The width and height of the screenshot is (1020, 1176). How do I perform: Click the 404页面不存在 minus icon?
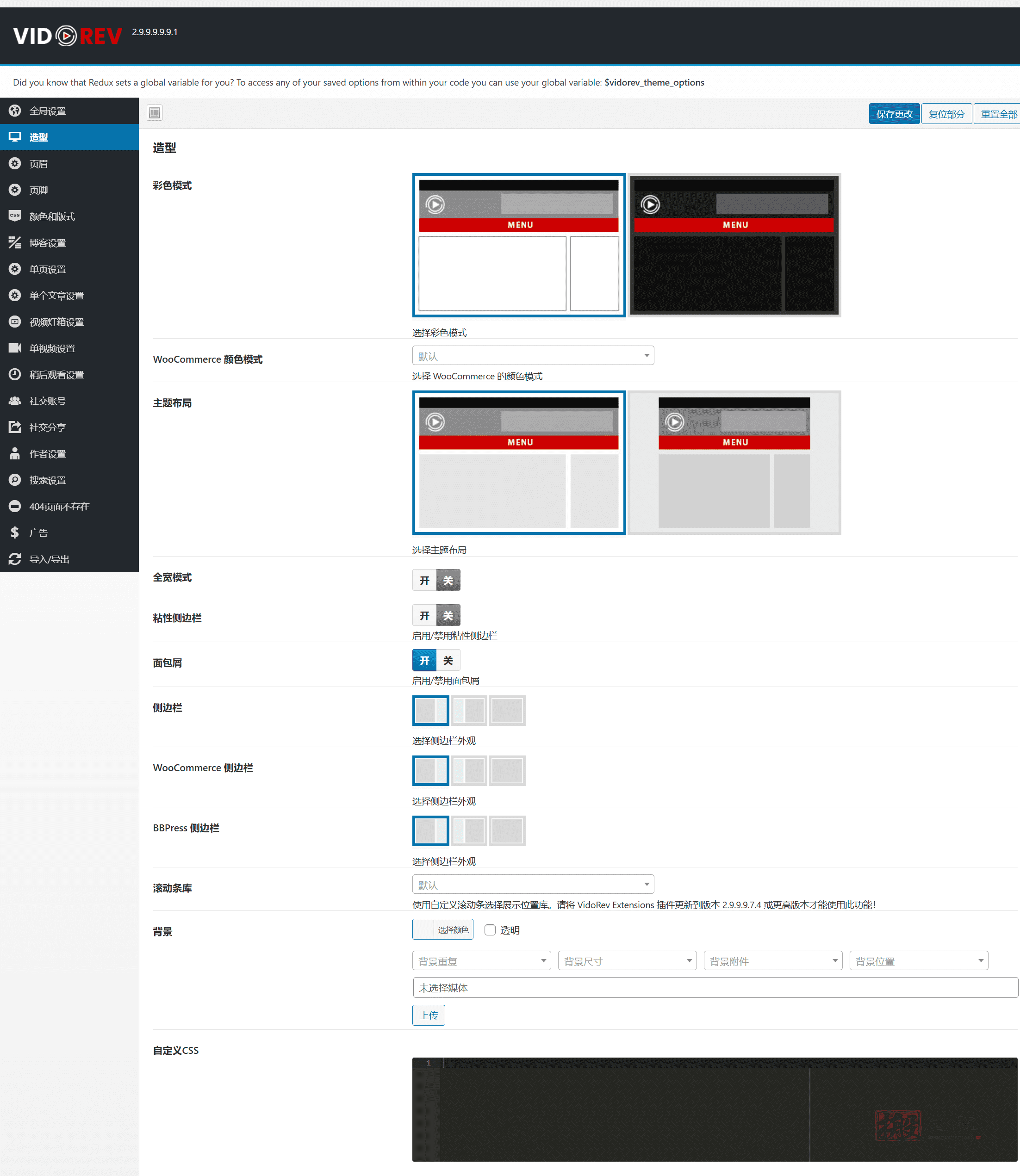click(15, 506)
